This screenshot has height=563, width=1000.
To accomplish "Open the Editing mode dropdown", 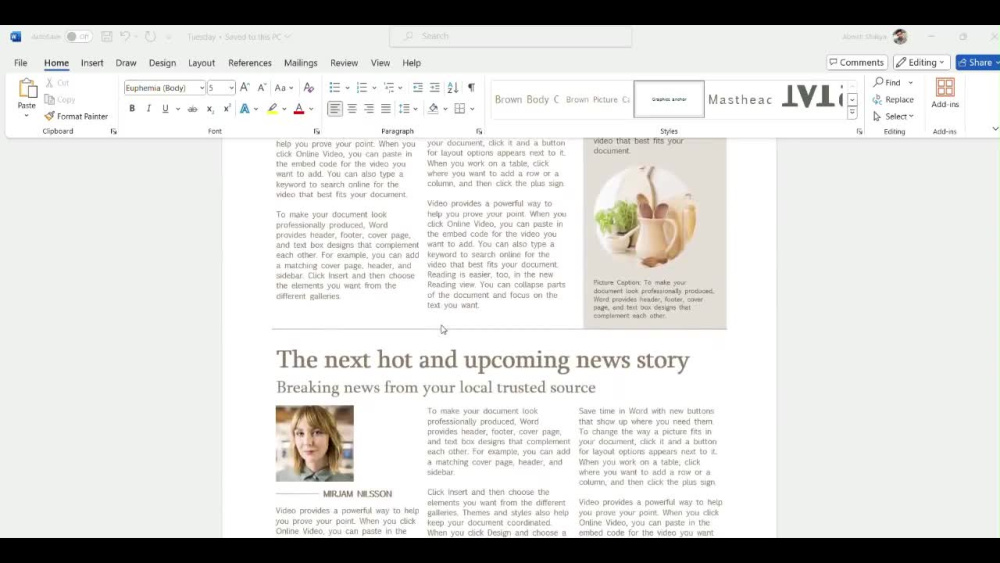I will [x=922, y=62].
